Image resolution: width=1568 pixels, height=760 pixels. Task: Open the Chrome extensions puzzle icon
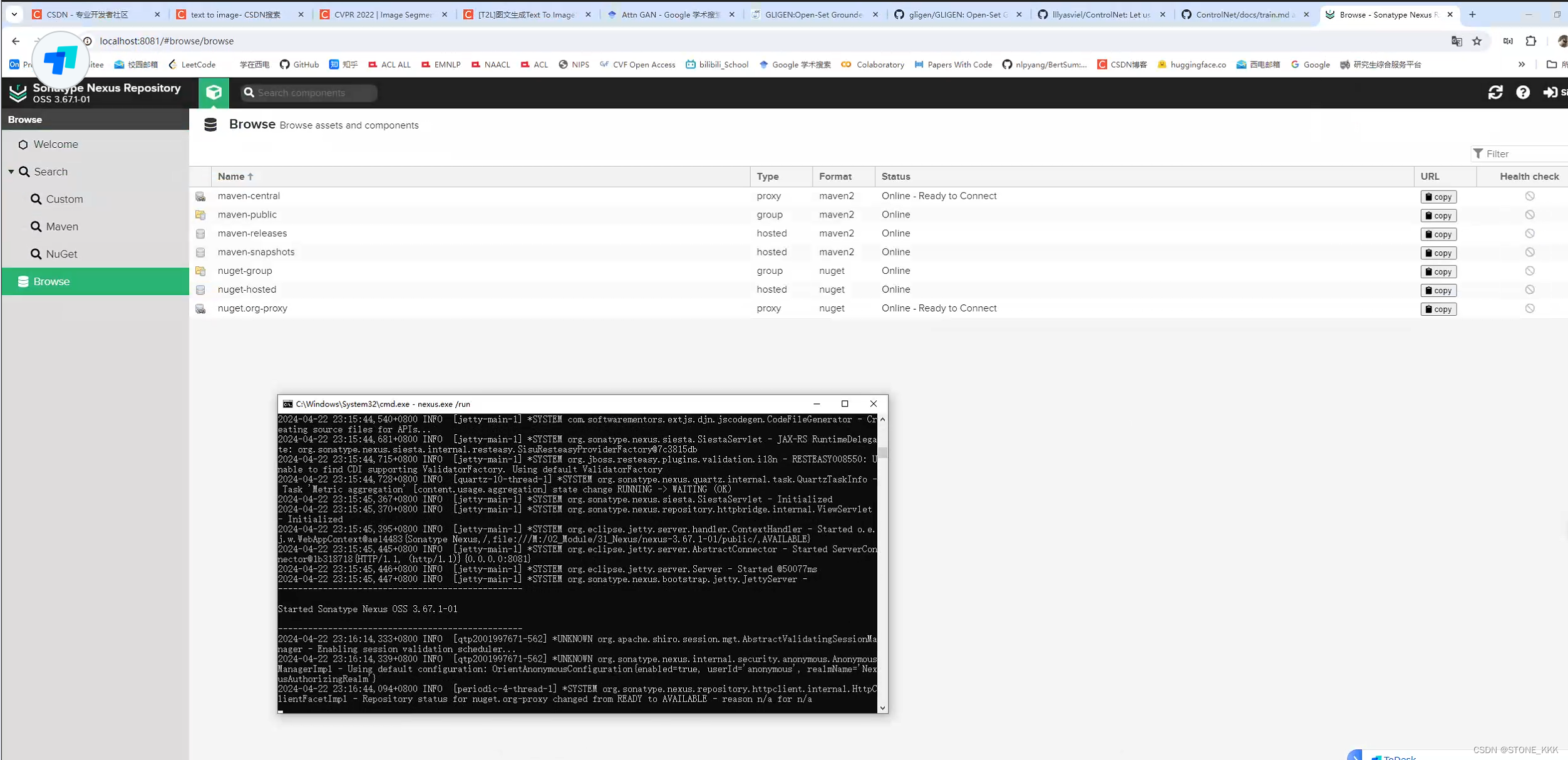coord(1531,41)
